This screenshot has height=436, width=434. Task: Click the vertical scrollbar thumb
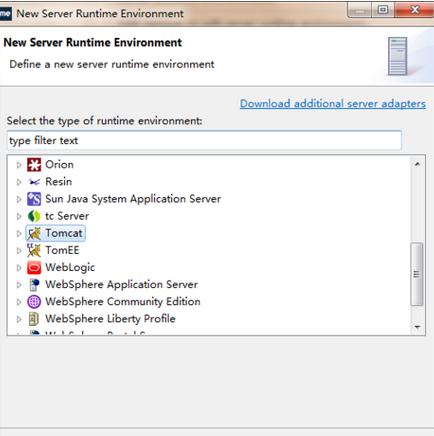[x=417, y=274]
